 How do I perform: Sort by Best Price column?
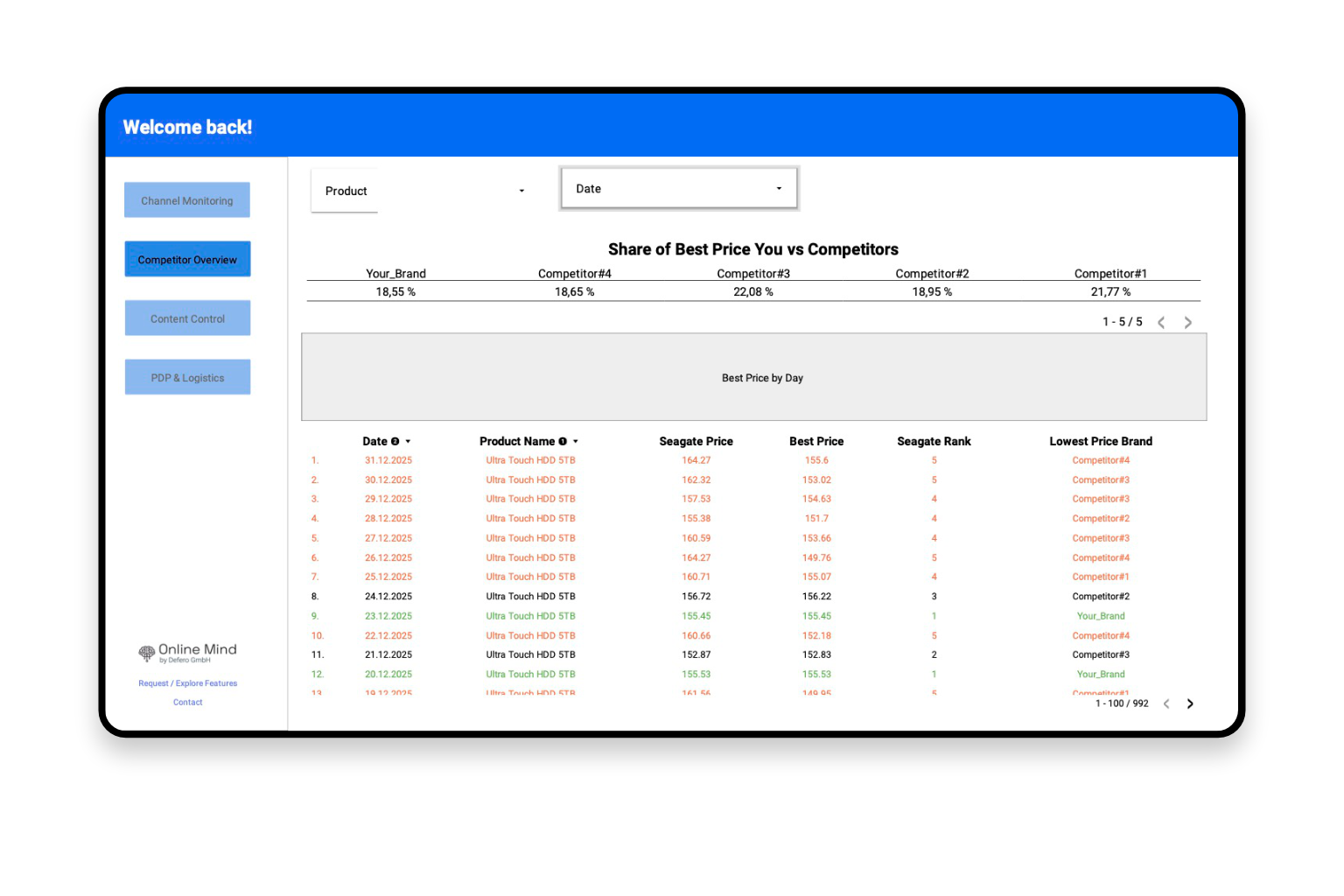816,441
